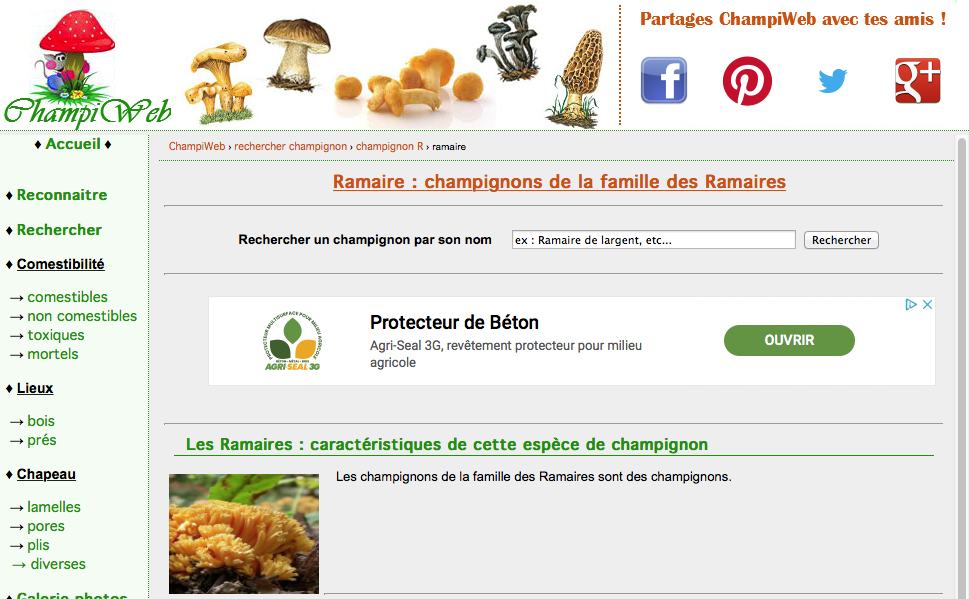Open the Pinterest share icon
This screenshot has width=969, height=599.
tap(747, 81)
